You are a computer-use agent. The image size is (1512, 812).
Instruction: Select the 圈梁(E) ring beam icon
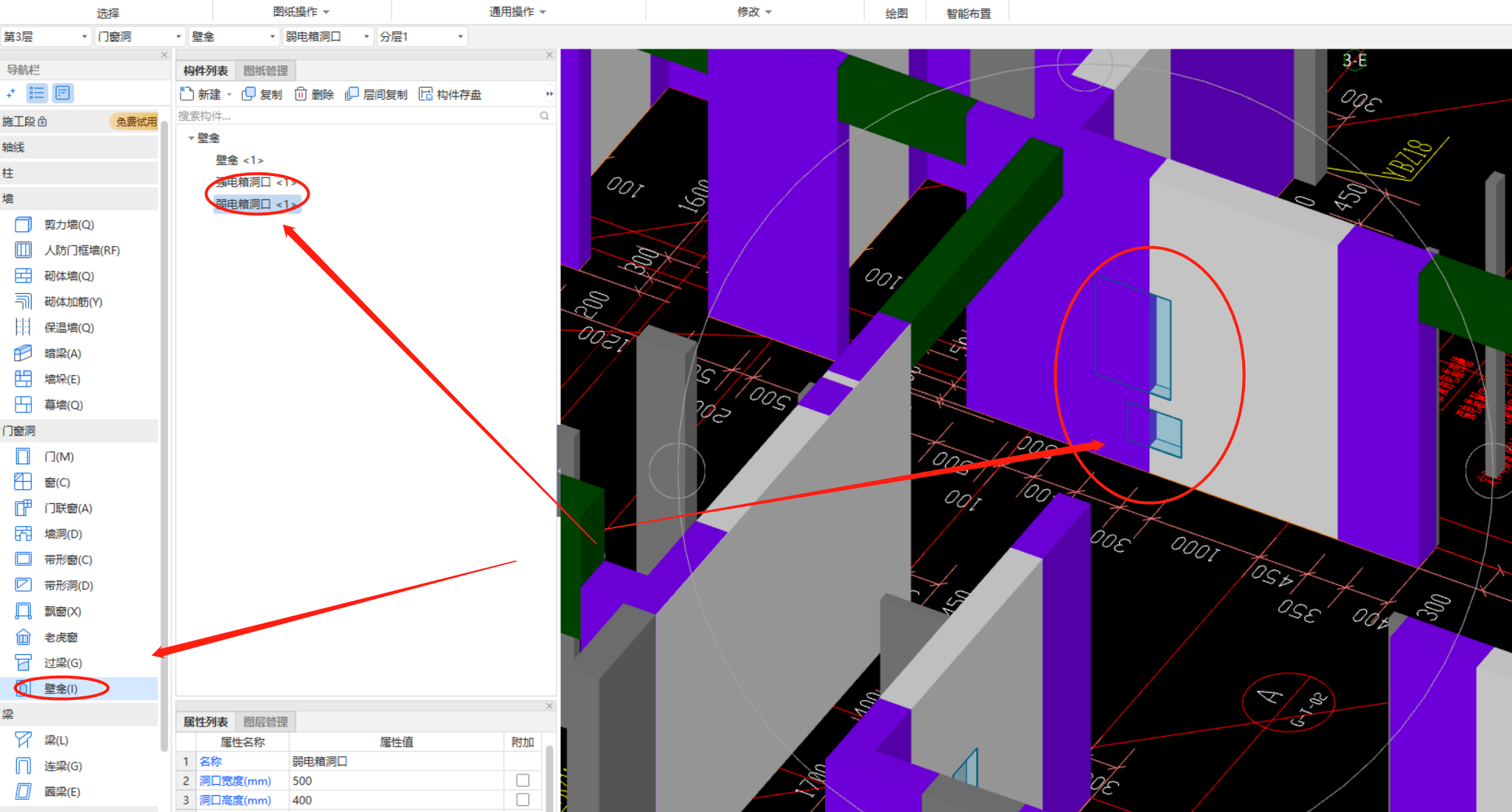(24, 792)
